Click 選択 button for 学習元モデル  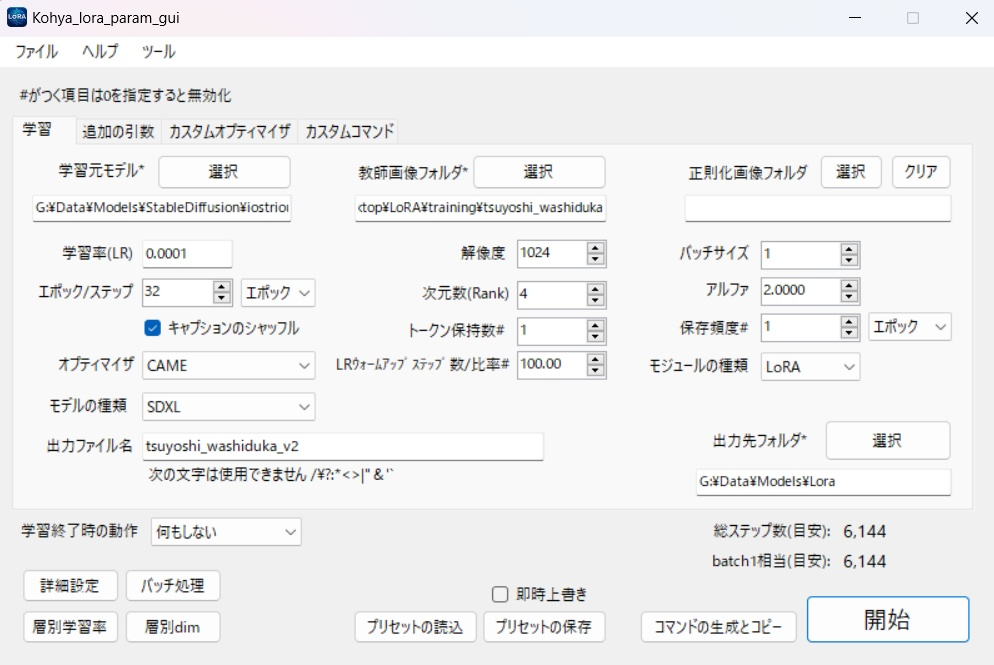224,172
